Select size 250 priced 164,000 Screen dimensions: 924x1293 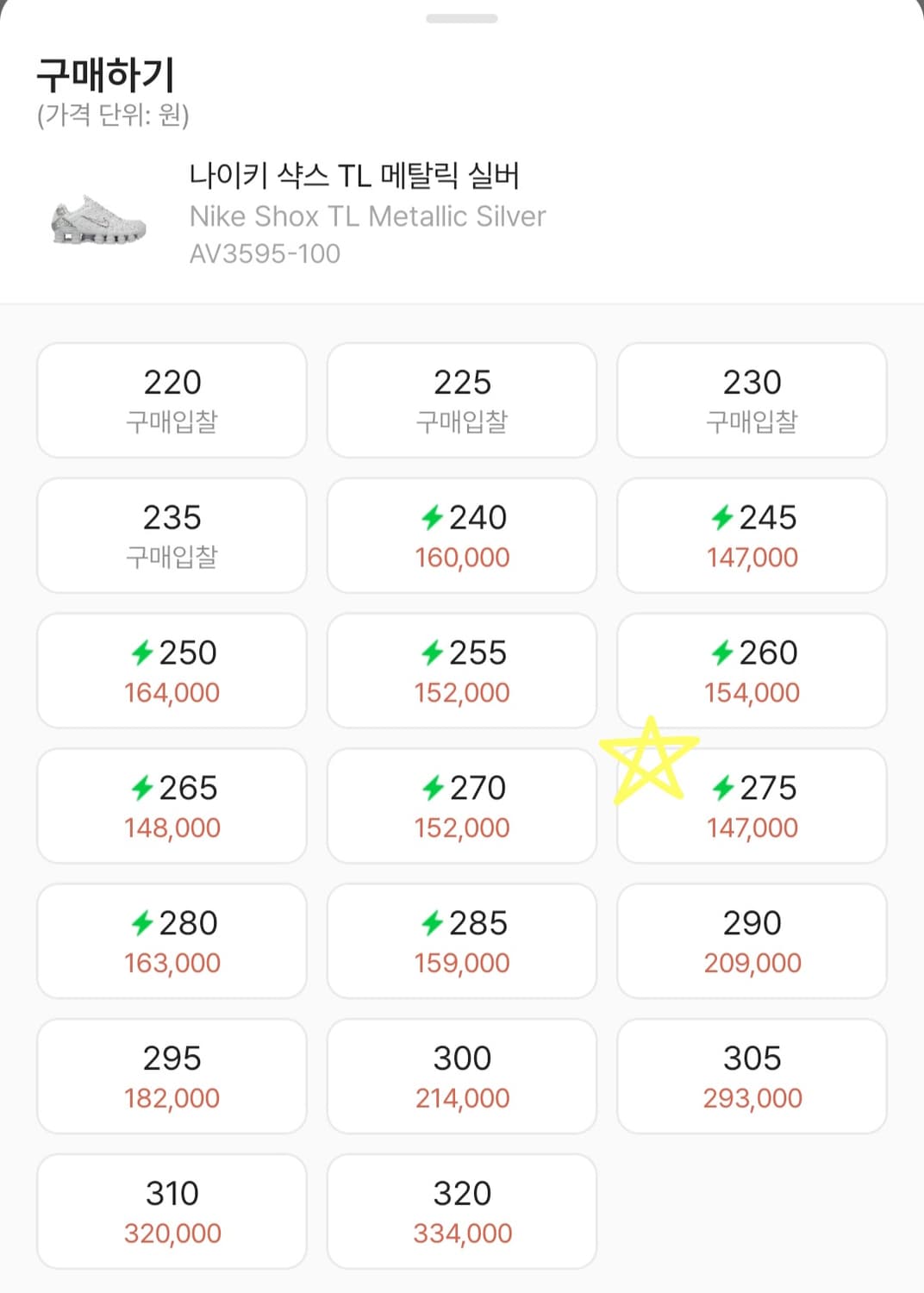coord(172,671)
